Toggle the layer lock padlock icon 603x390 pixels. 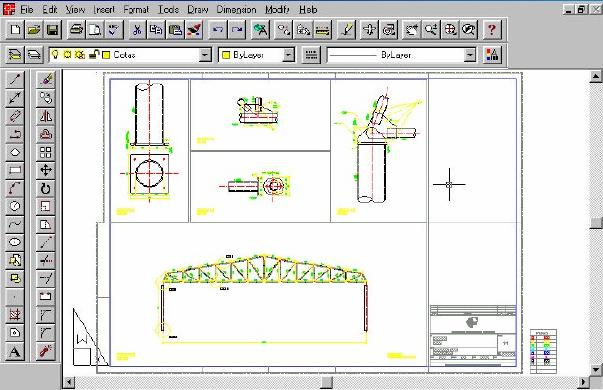click(x=93, y=55)
